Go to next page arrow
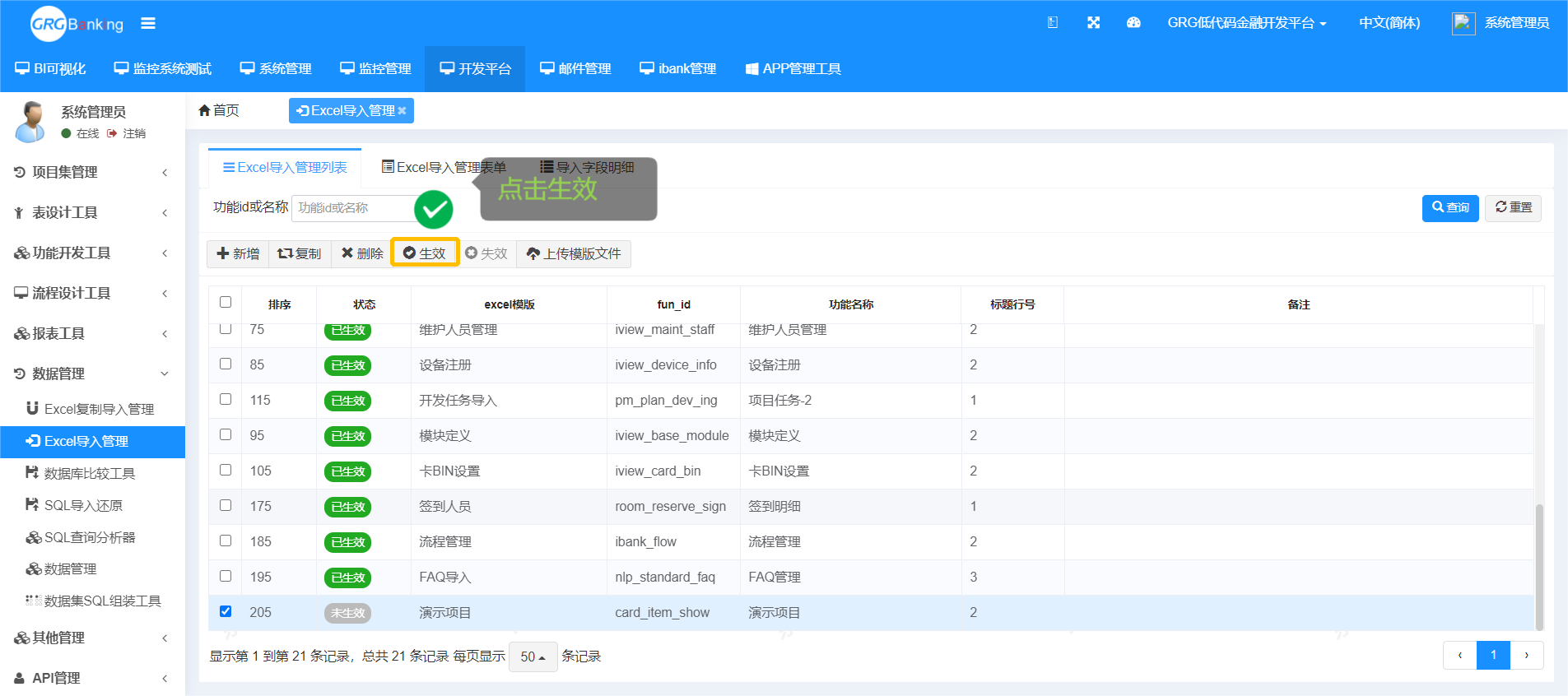Viewport: 1568px width, 696px height. coord(1527,656)
